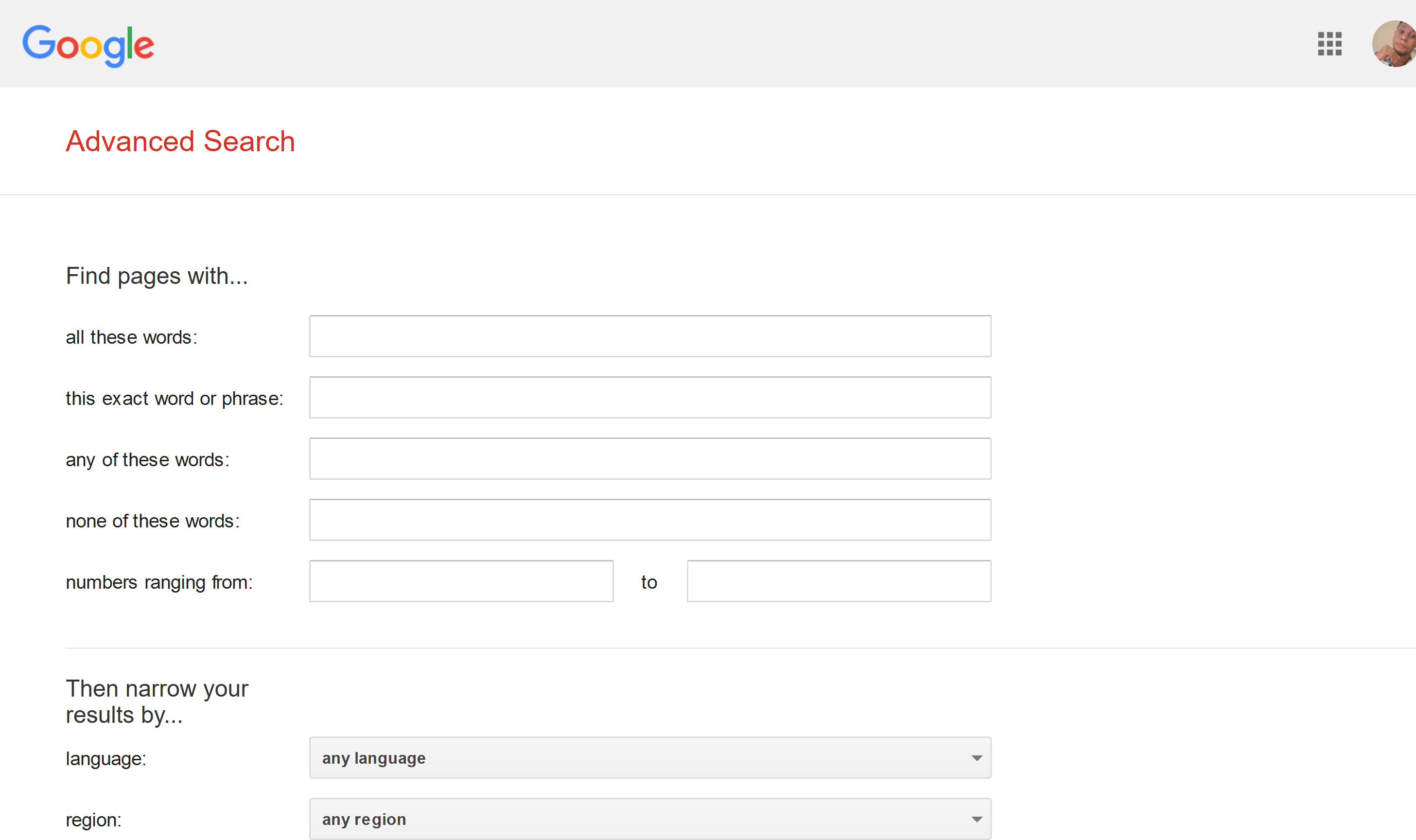Image resolution: width=1416 pixels, height=840 pixels.
Task: Click the none of these words field
Action: [650, 519]
